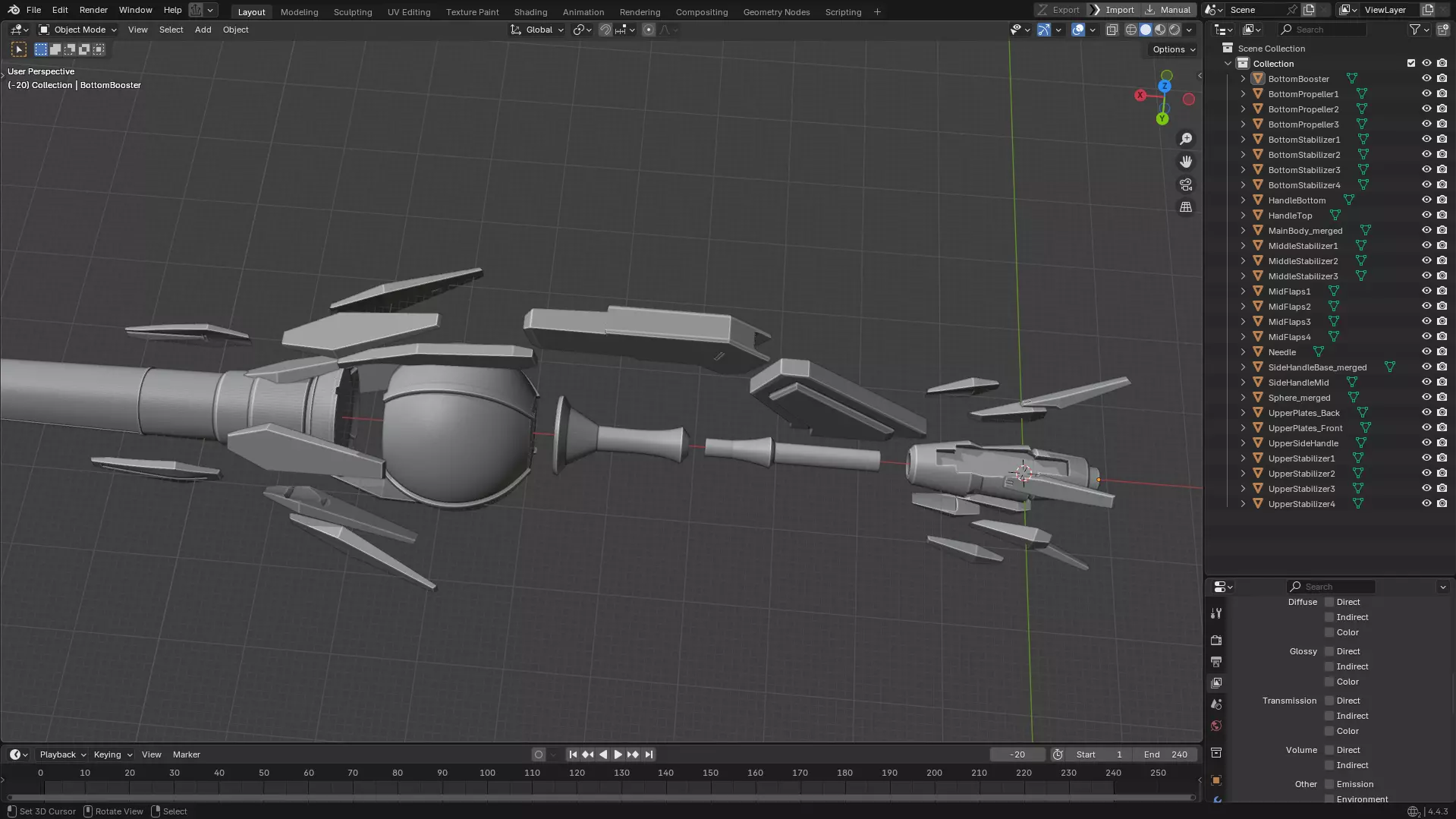
Task: Switch viewport shading to Rendered
Action: coord(1175,30)
